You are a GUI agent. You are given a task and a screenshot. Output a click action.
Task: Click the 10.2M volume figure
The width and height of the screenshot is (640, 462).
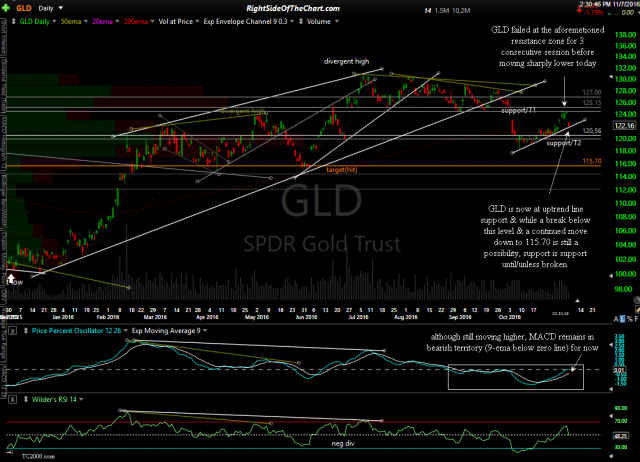pos(460,11)
